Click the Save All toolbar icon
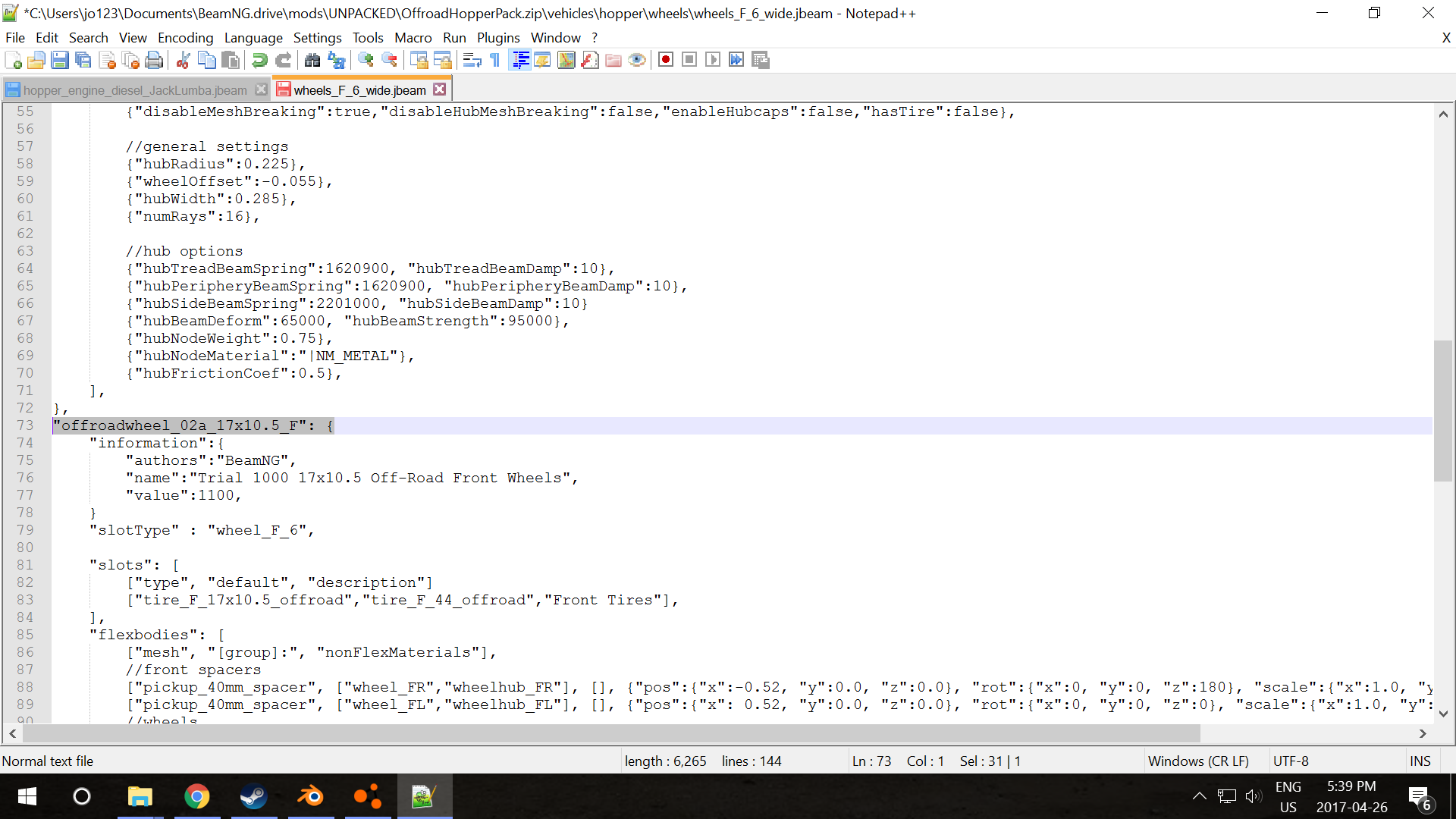 [83, 60]
